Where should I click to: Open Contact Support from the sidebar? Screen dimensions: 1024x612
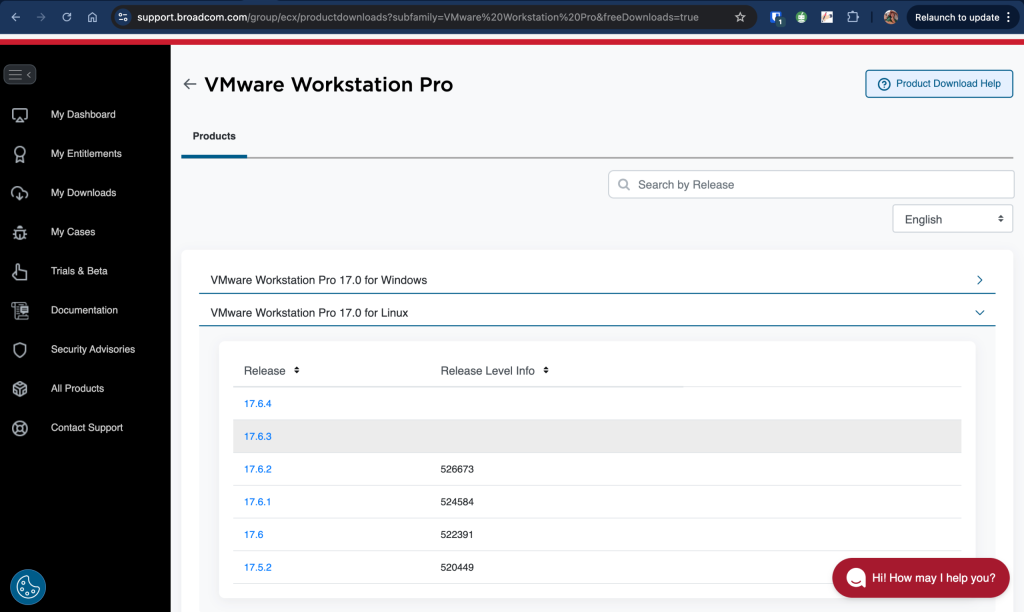[87, 427]
